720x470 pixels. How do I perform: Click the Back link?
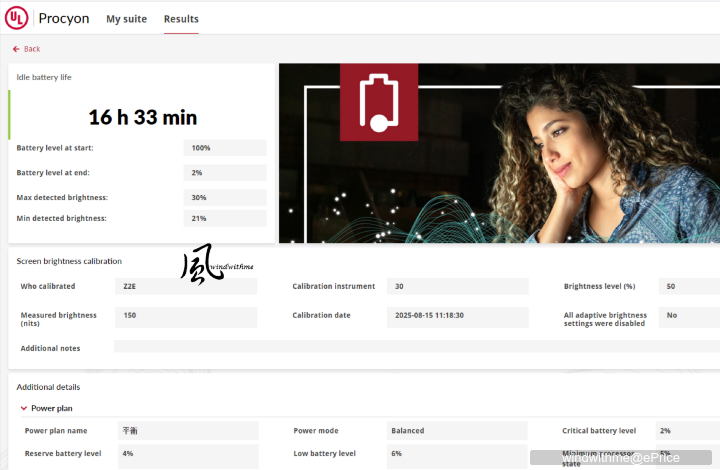(x=32, y=49)
